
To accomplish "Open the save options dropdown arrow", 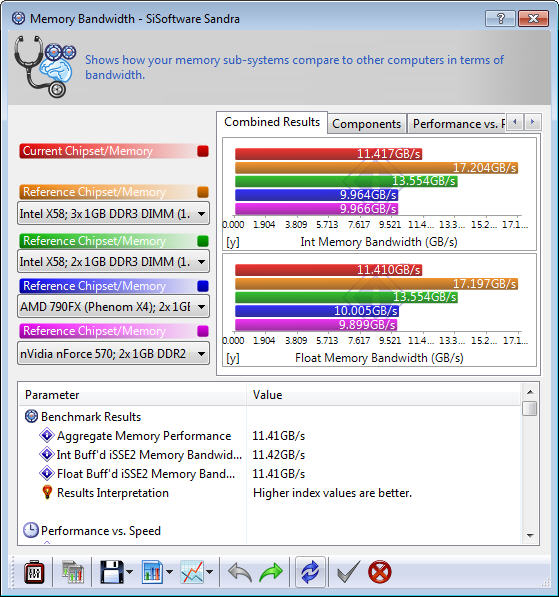I will [x=129, y=572].
